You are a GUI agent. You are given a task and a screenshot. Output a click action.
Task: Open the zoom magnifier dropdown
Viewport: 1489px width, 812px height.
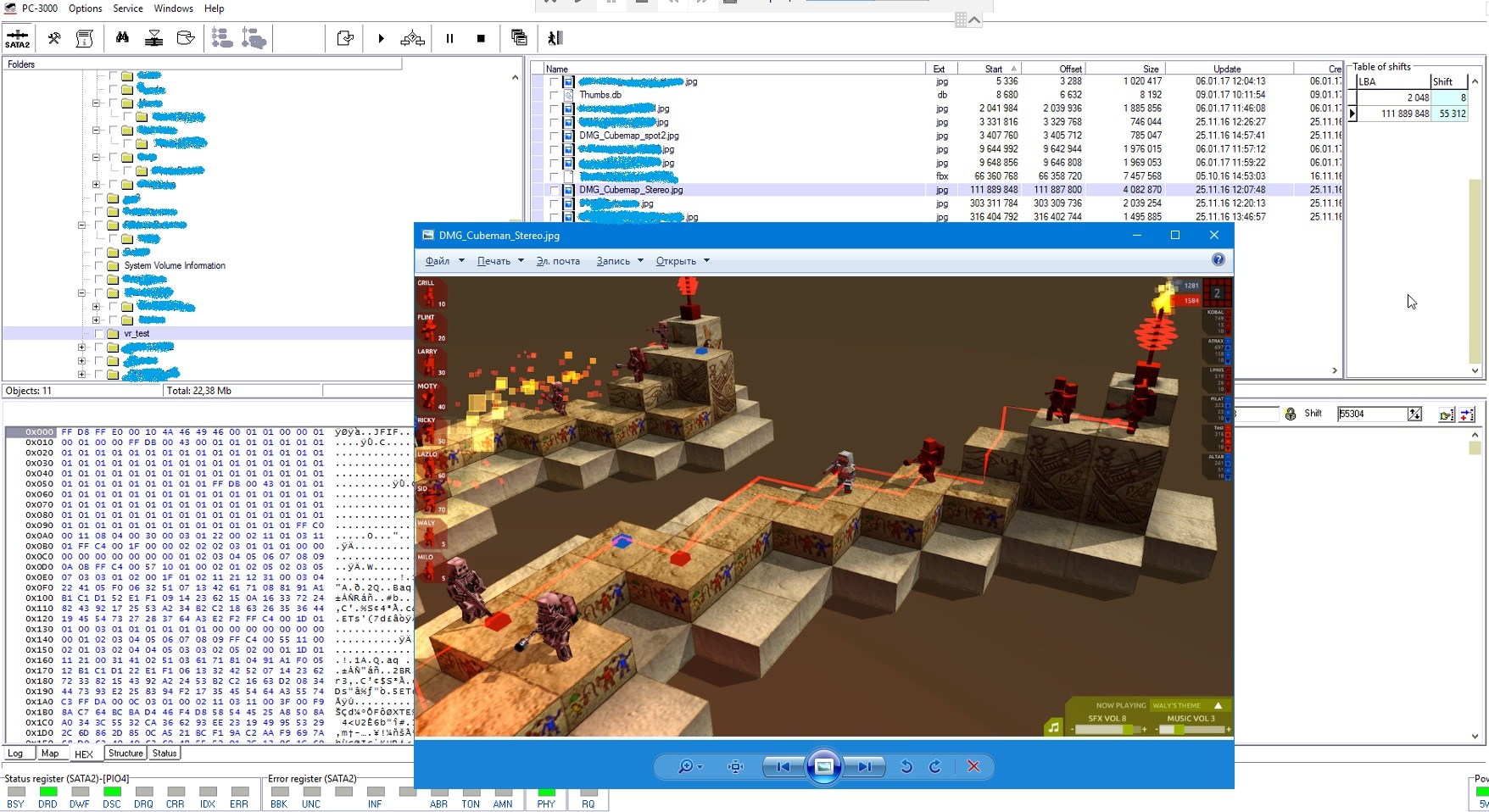[689, 766]
